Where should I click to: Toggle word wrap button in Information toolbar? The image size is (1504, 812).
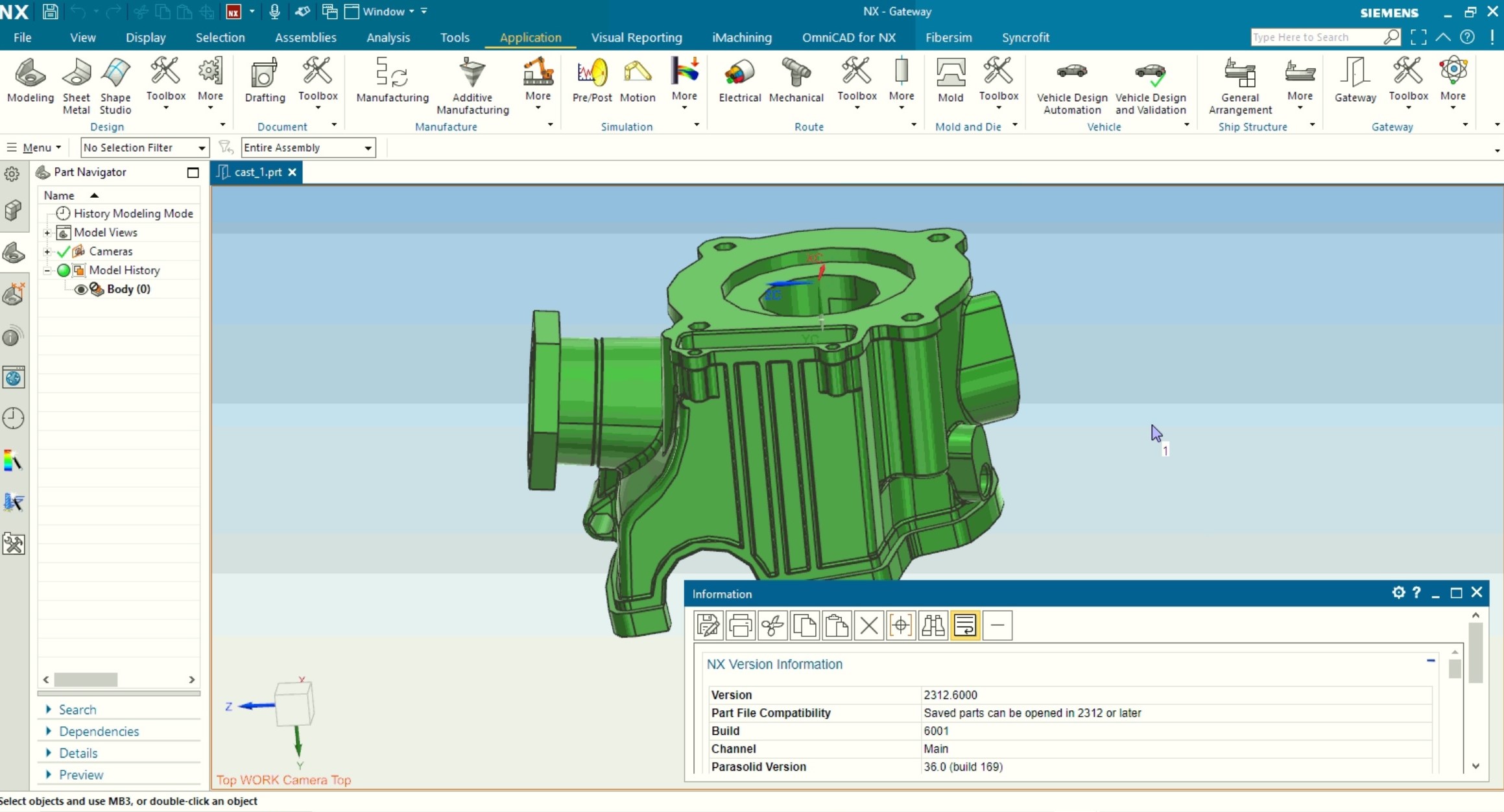pos(964,625)
